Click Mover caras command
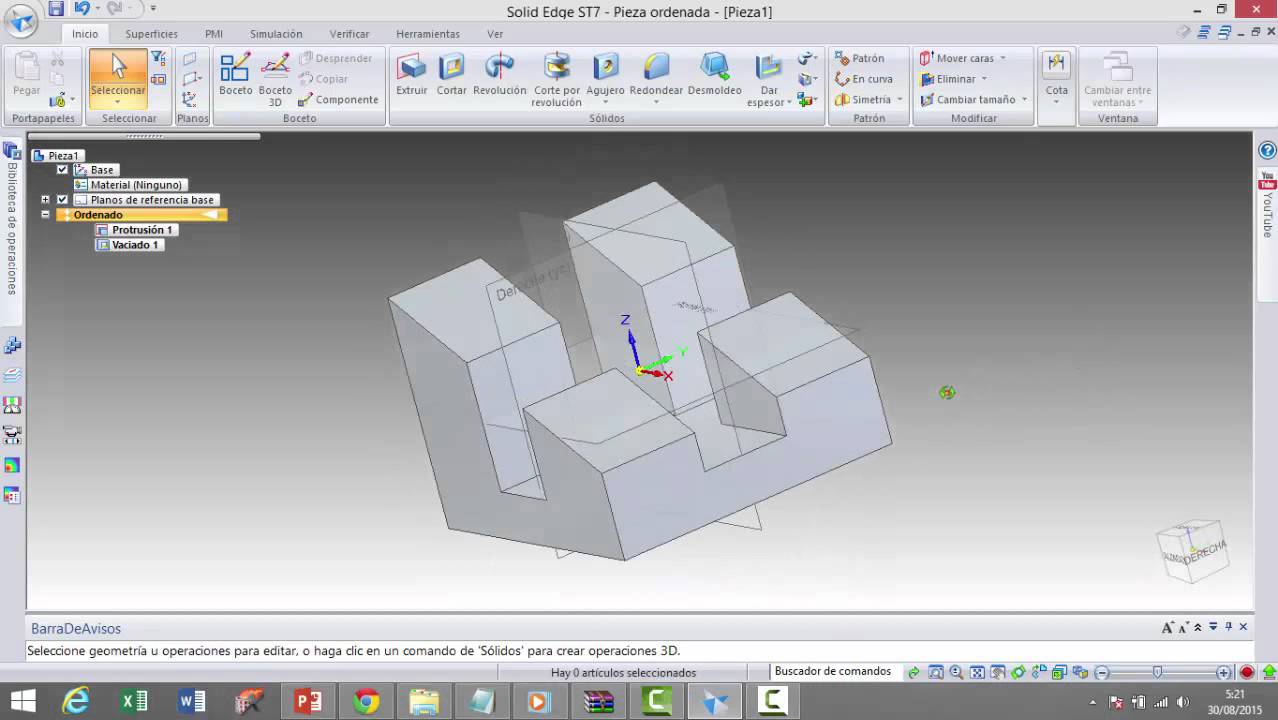The image size is (1278, 720). pyautogui.click(x=956, y=58)
